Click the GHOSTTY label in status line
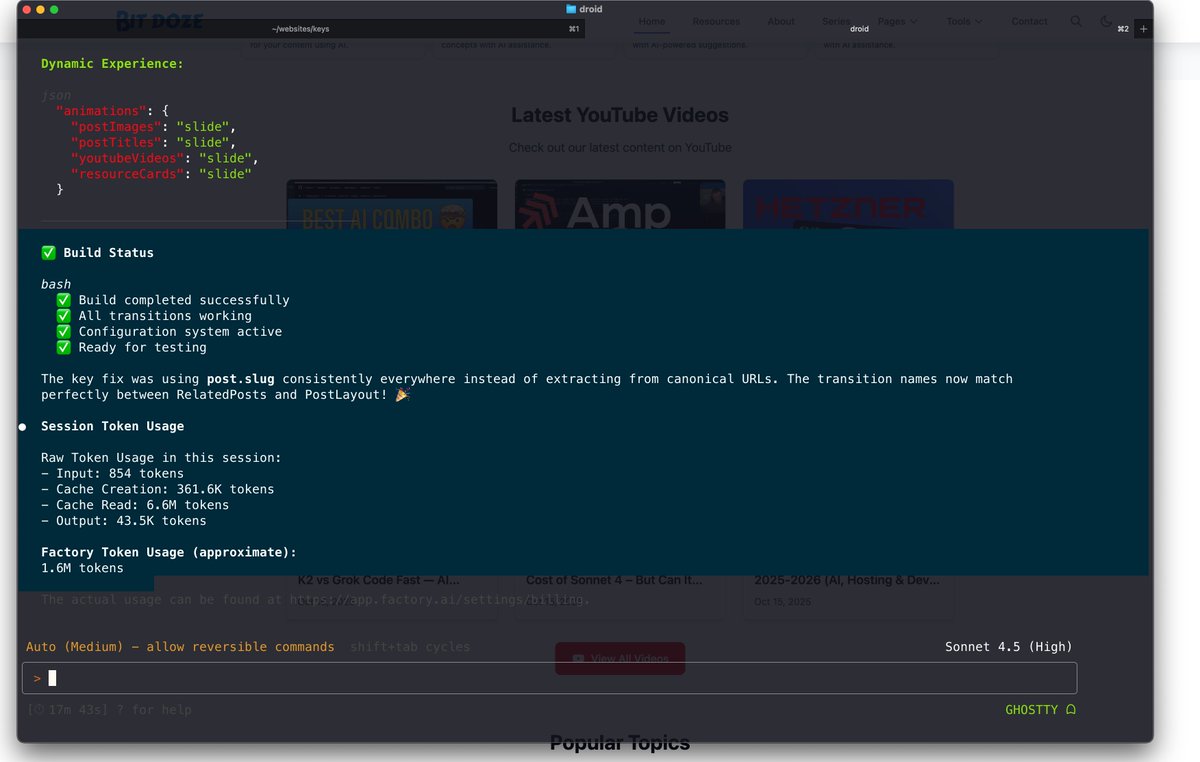Viewport: 1200px width, 762px height. pos(1031,710)
